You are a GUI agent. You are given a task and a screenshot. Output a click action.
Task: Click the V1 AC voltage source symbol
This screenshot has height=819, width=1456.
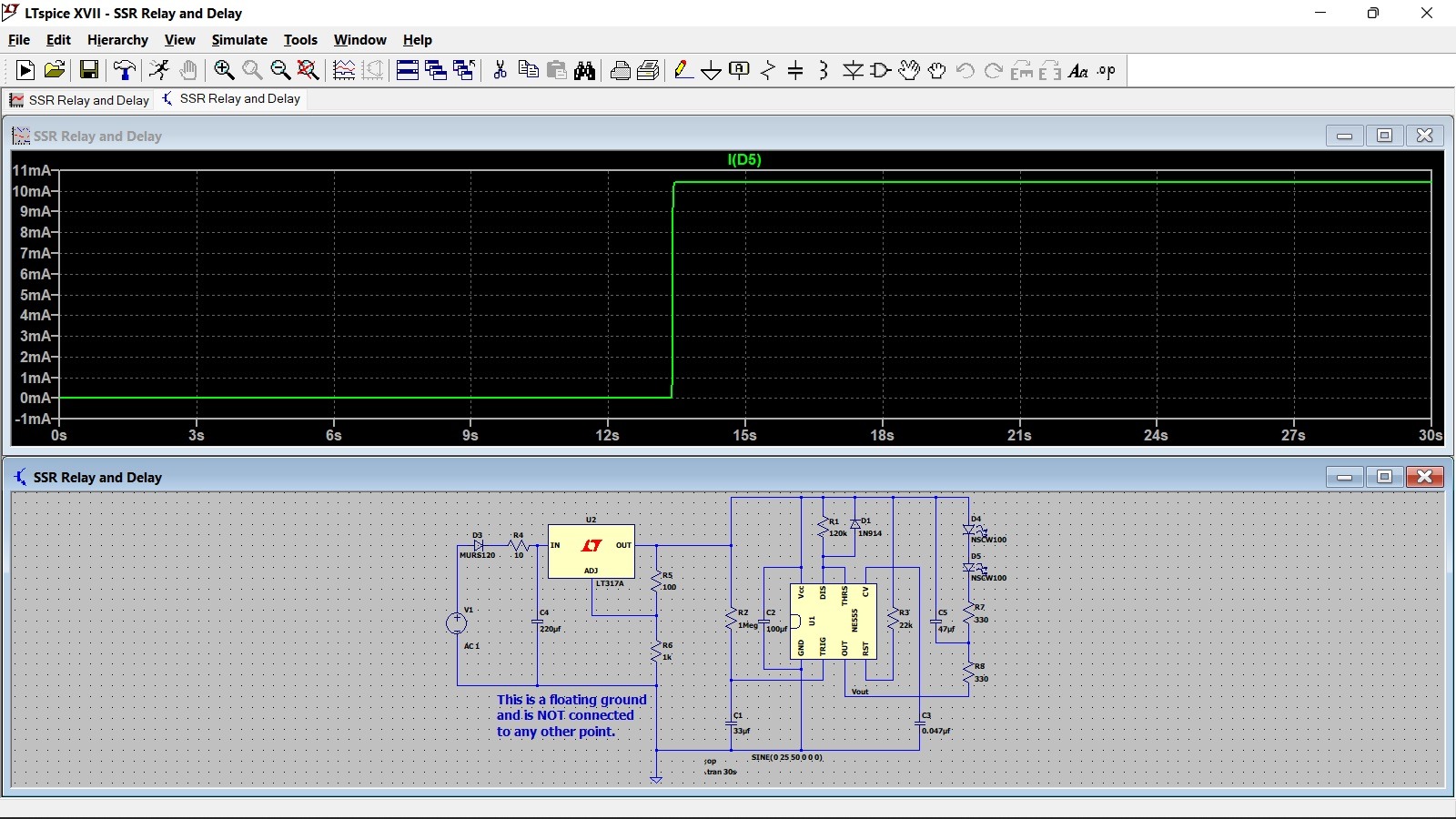(457, 623)
